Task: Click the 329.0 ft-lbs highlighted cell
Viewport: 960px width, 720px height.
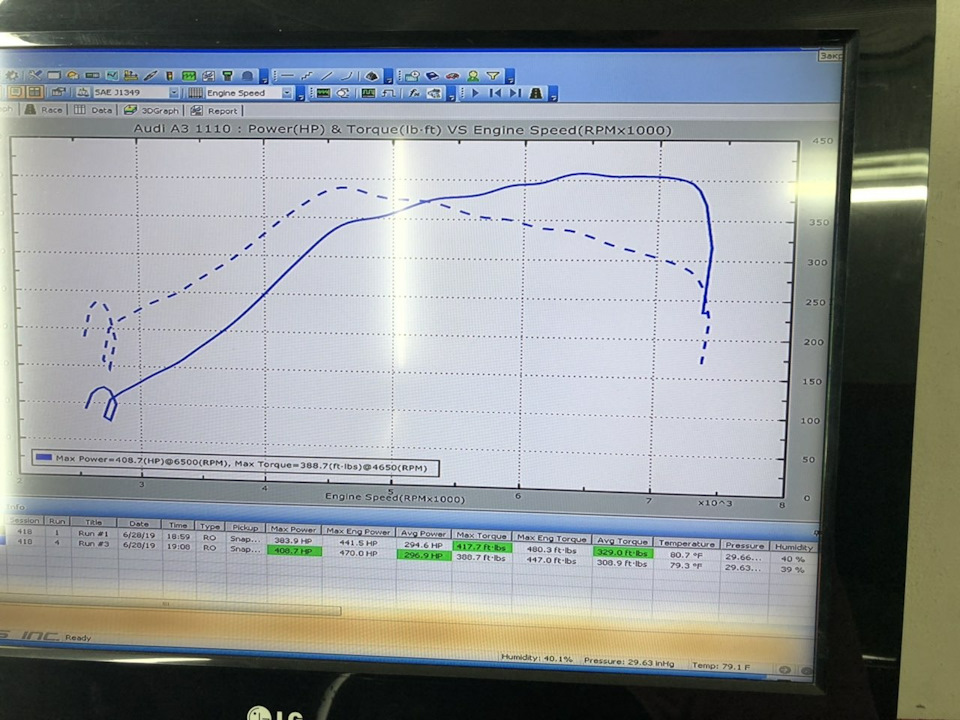Action: (x=623, y=552)
